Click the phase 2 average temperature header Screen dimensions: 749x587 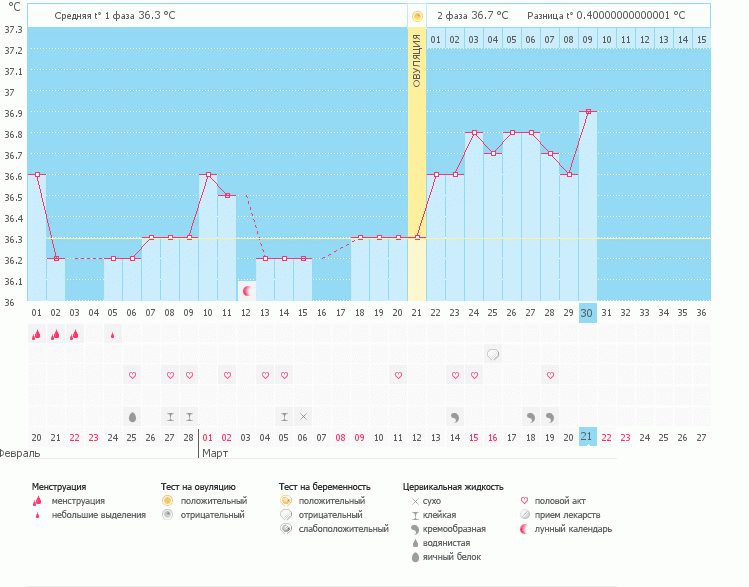coord(472,16)
